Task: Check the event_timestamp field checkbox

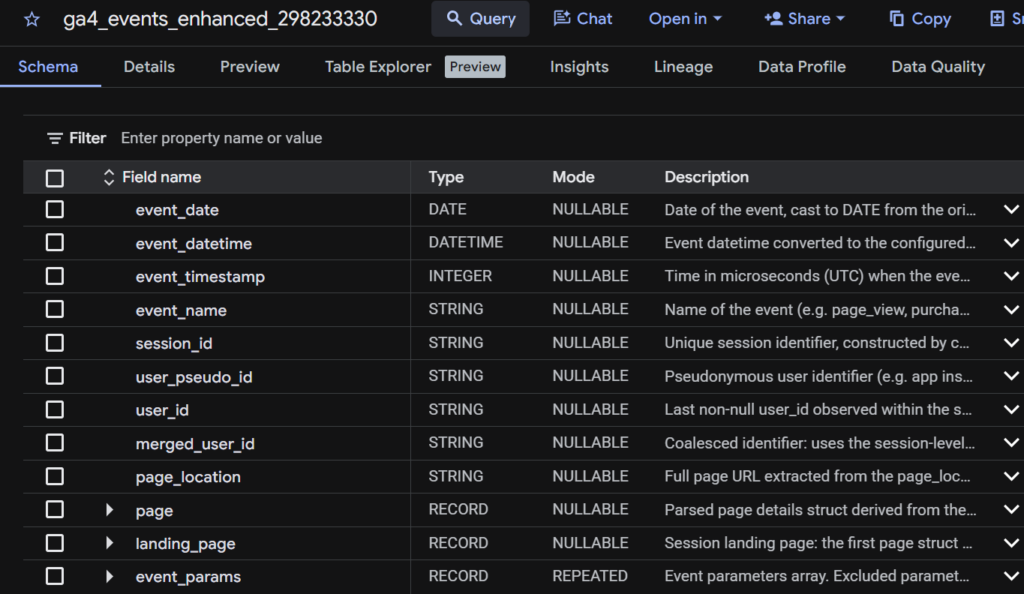Action: [x=55, y=276]
